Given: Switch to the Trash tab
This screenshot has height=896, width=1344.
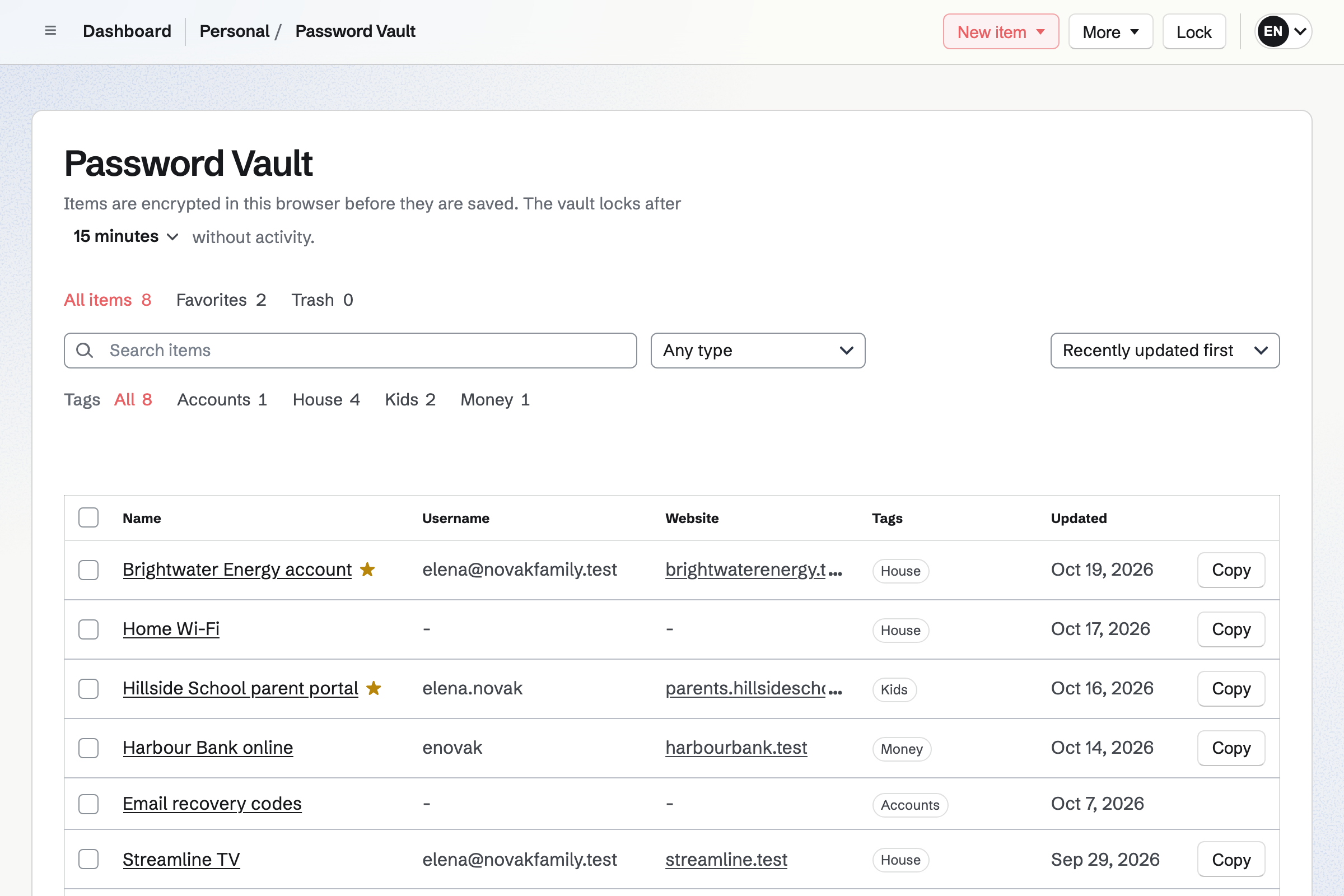Looking at the screenshot, I should point(323,300).
